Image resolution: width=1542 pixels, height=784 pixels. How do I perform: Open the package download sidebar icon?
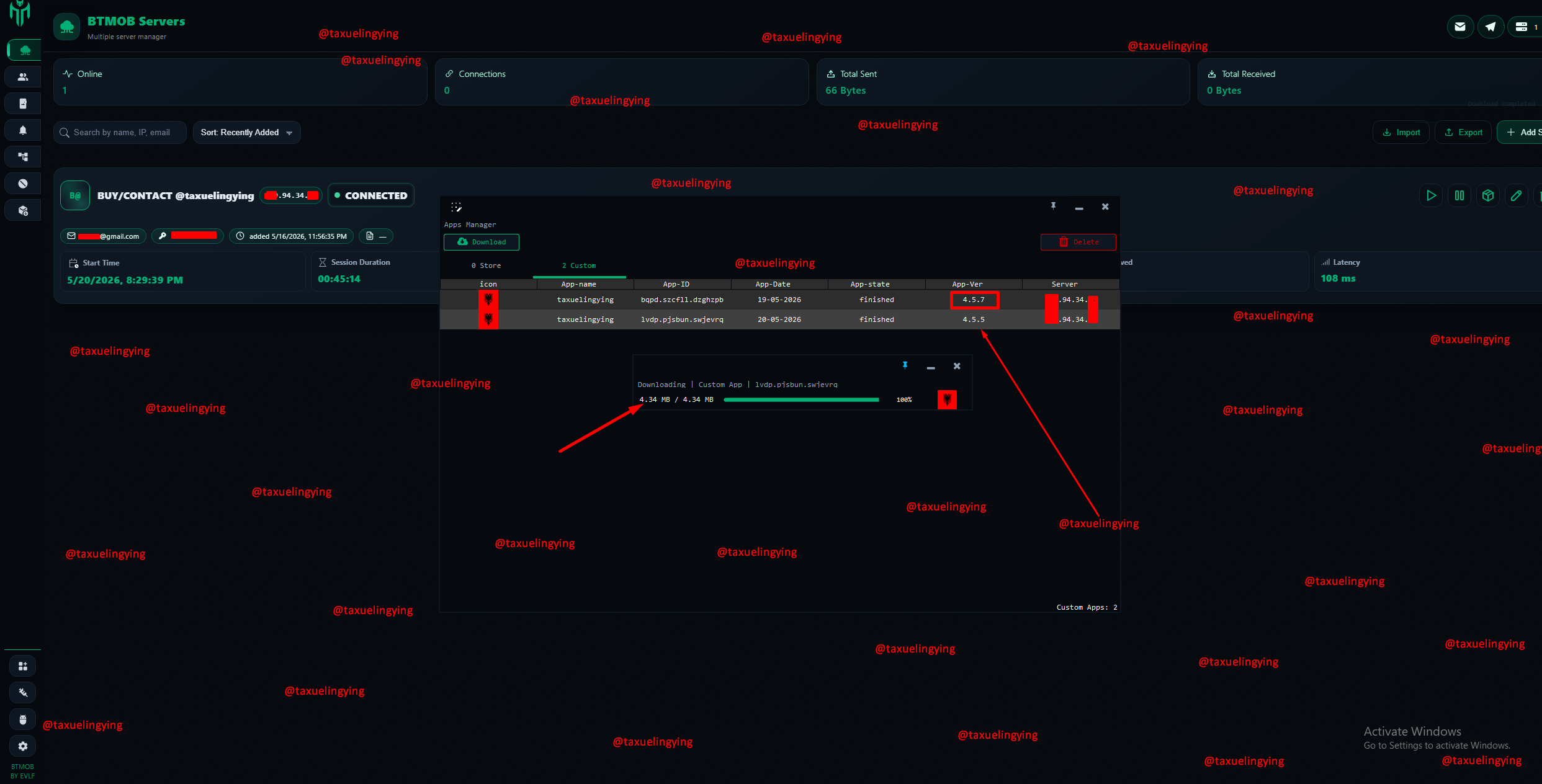pyautogui.click(x=23, y=210)
